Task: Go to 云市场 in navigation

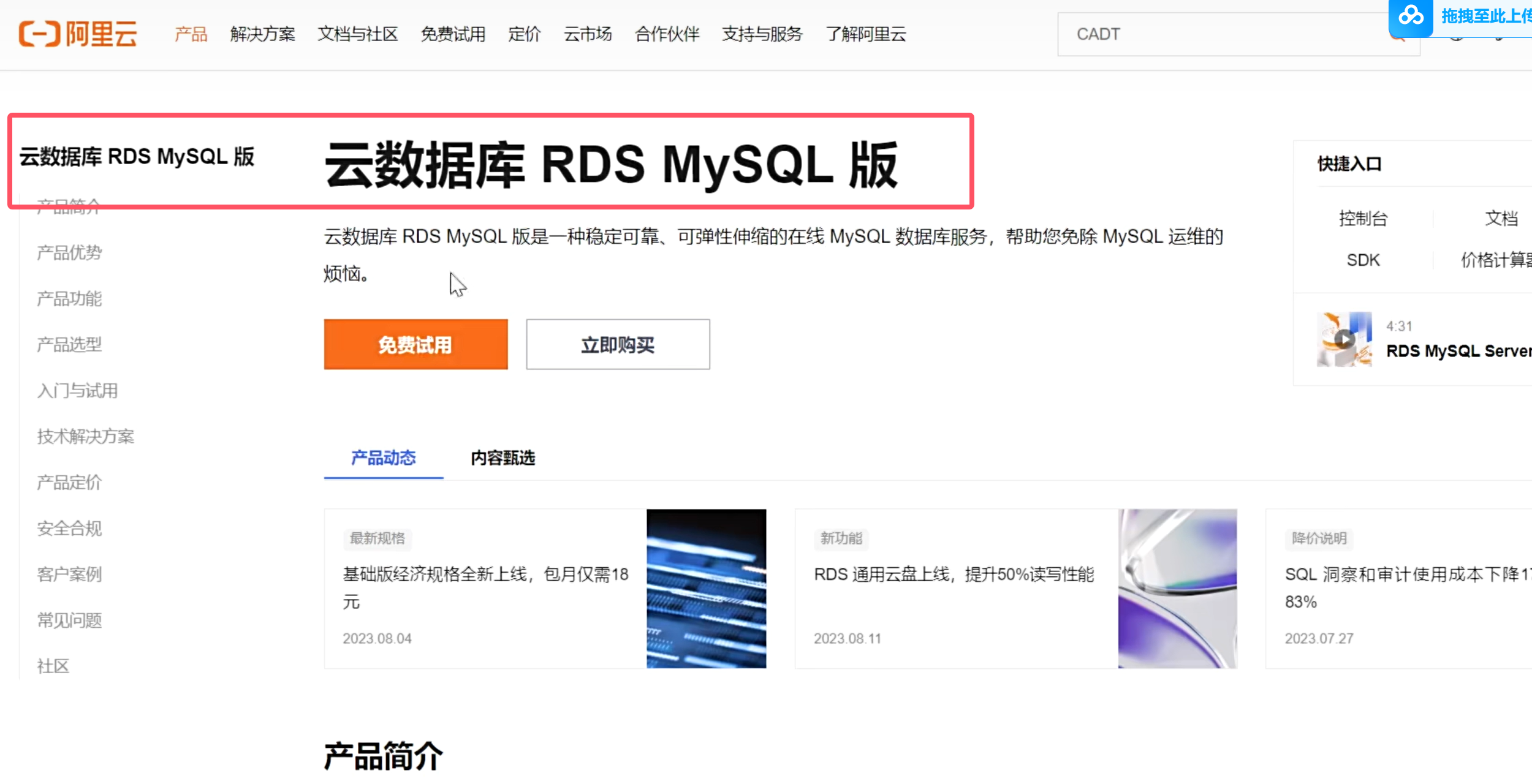Action: [x=587, y=34]
